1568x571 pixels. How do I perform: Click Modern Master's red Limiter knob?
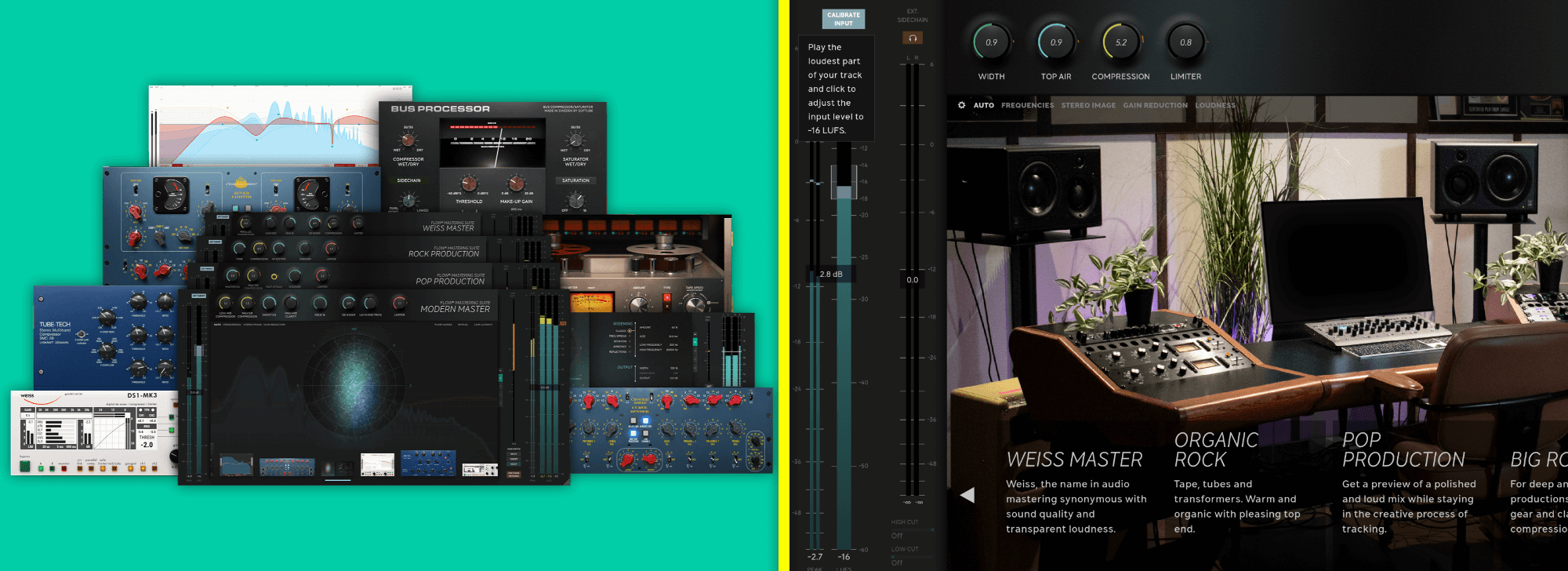[399, 303]
